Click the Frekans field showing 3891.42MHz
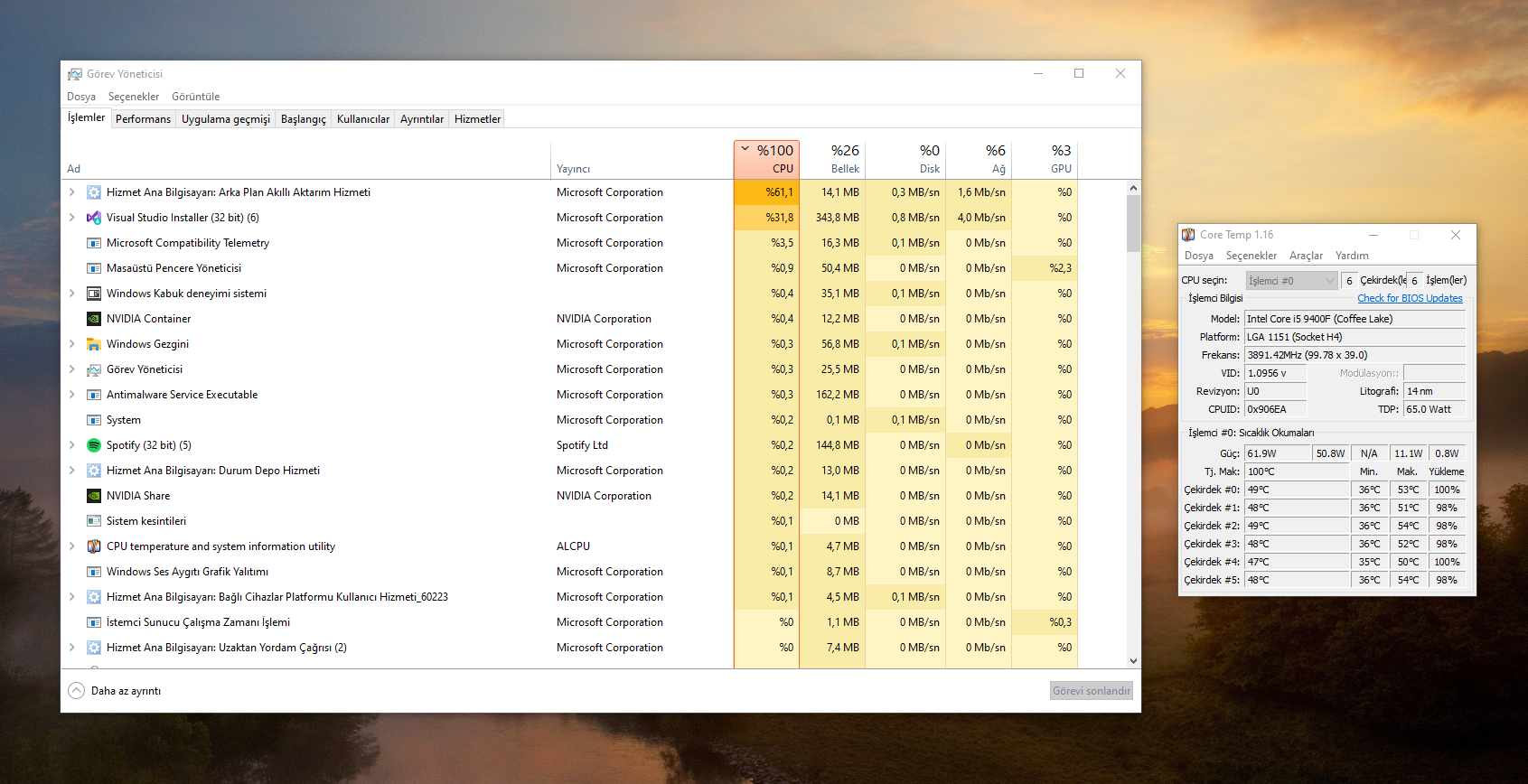The height and width of the screenshot is (784, 1528). (1355, 355)
